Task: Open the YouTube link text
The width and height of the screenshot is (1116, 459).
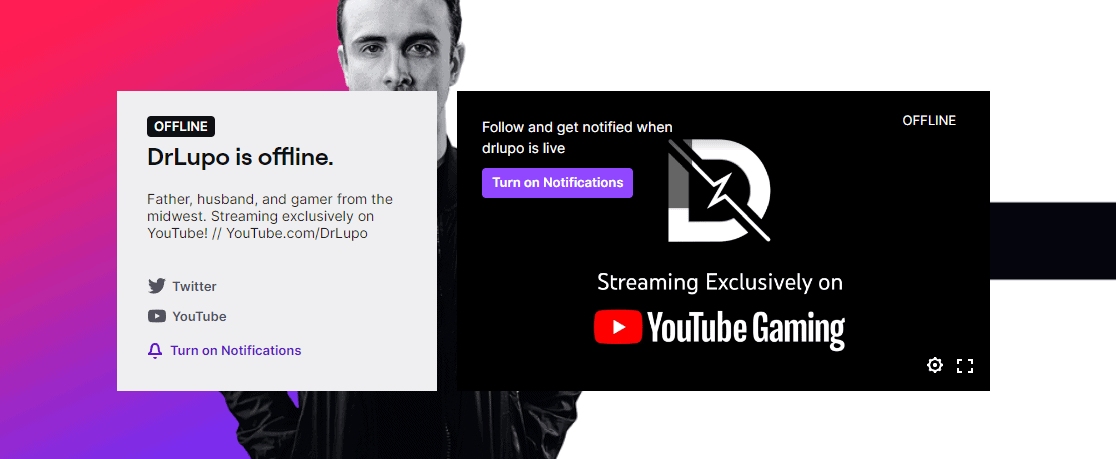Action: pos(199,317)
